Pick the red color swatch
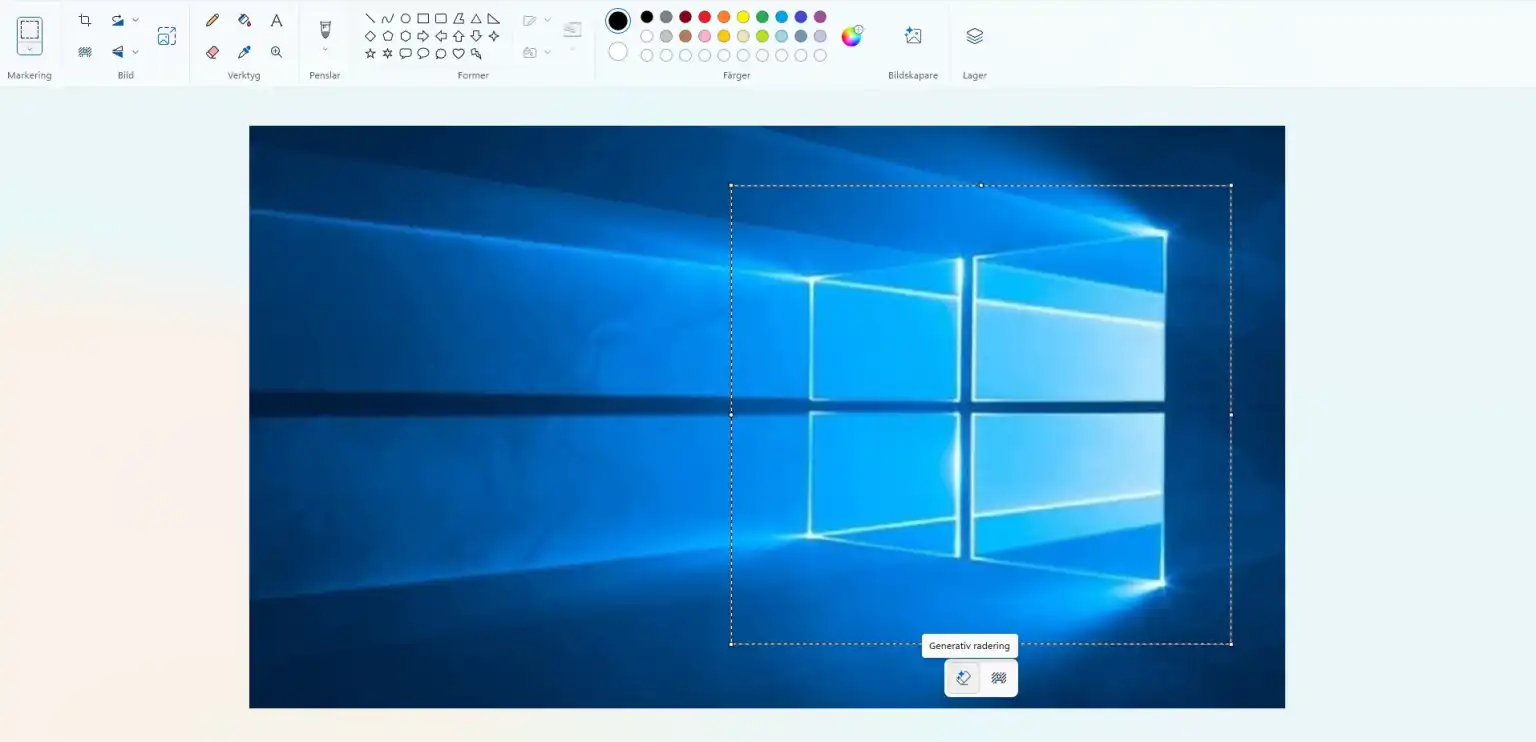 [x=704, y=17]
